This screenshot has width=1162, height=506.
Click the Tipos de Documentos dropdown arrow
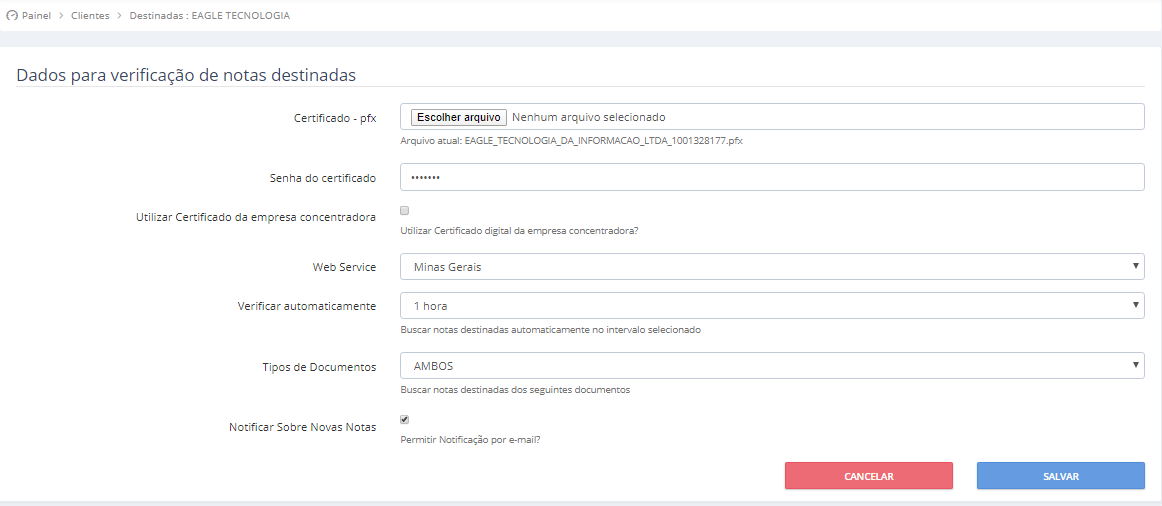1135,365
